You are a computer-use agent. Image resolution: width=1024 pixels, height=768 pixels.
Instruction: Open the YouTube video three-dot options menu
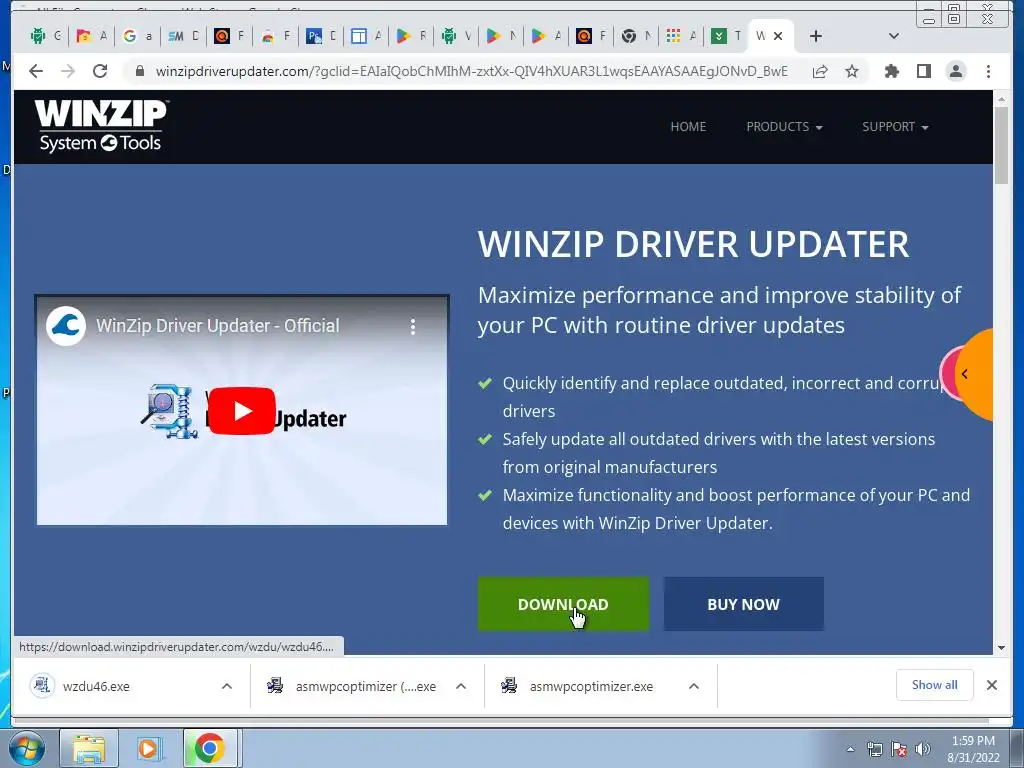coord(412,327)
